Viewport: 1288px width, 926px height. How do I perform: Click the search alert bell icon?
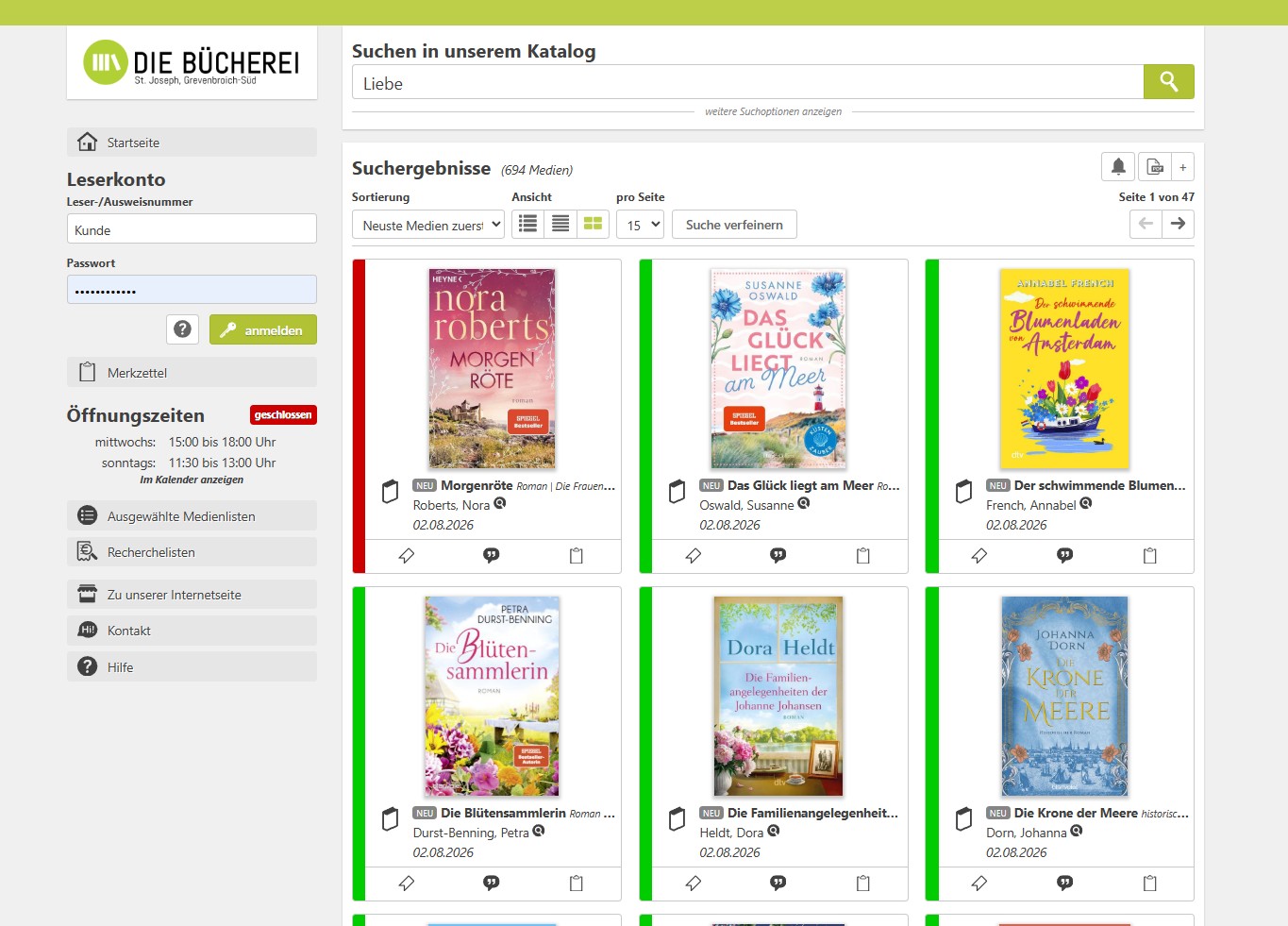(1118, 167)
